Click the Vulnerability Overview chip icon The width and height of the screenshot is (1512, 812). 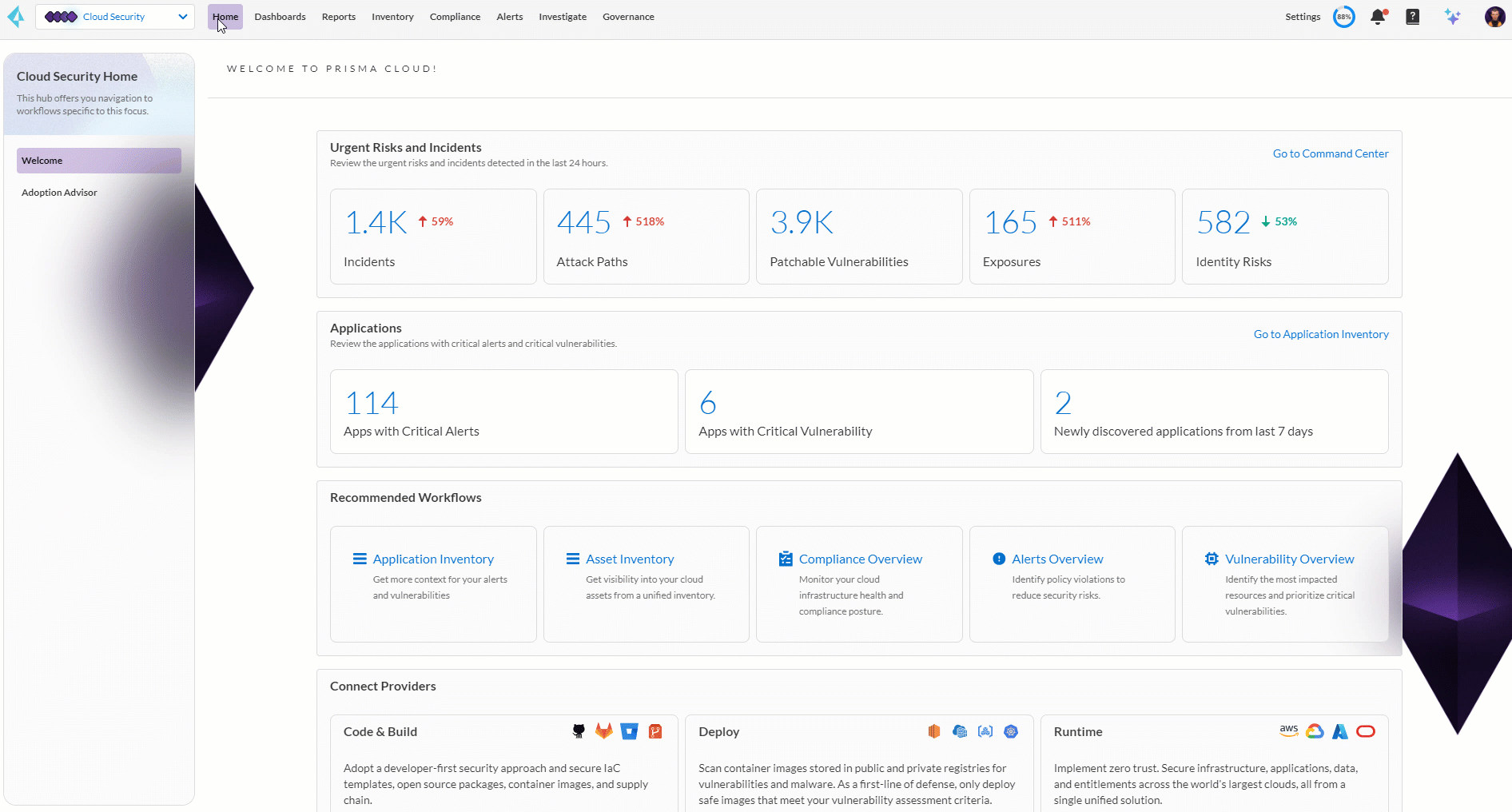coord(1212,559)
